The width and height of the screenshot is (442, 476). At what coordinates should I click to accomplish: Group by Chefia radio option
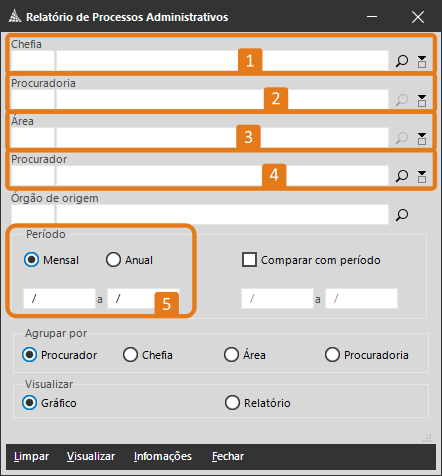[130, 355]
